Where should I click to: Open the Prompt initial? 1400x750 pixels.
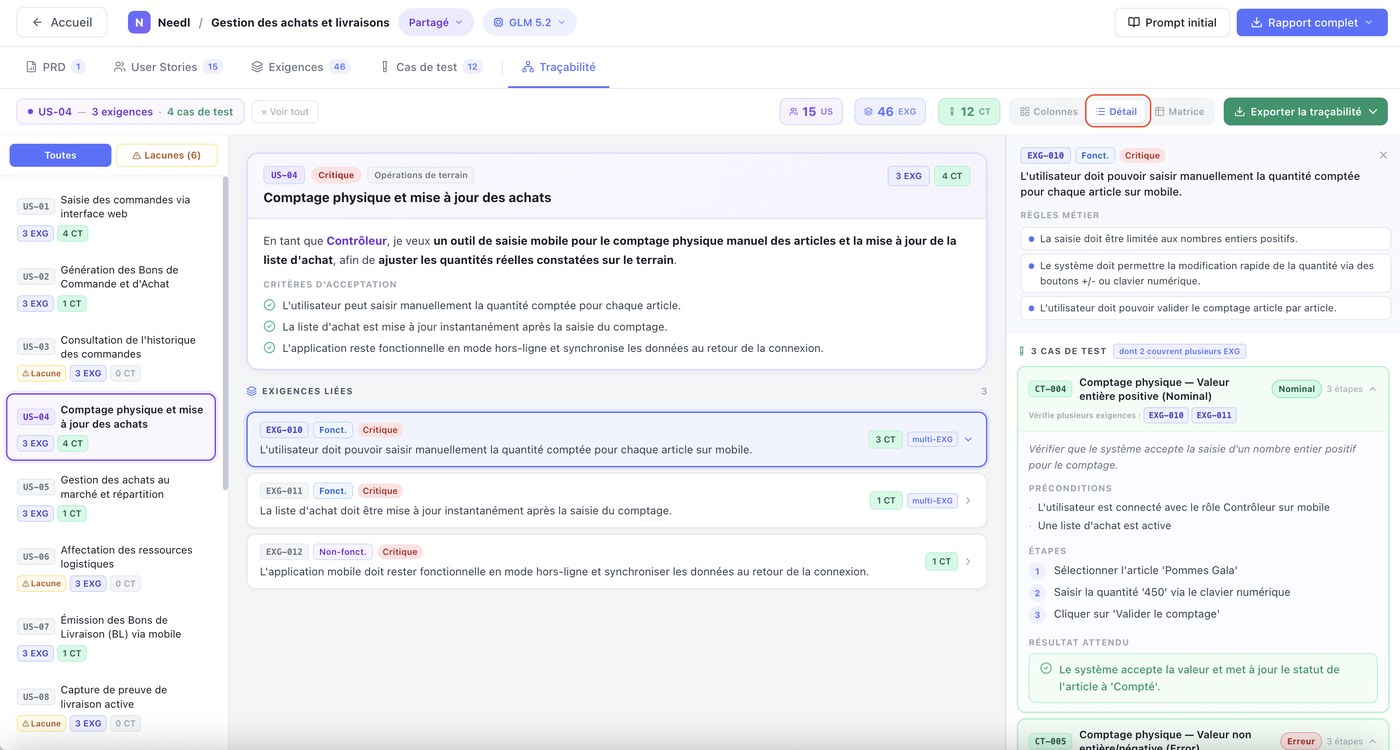(1172, 22)
